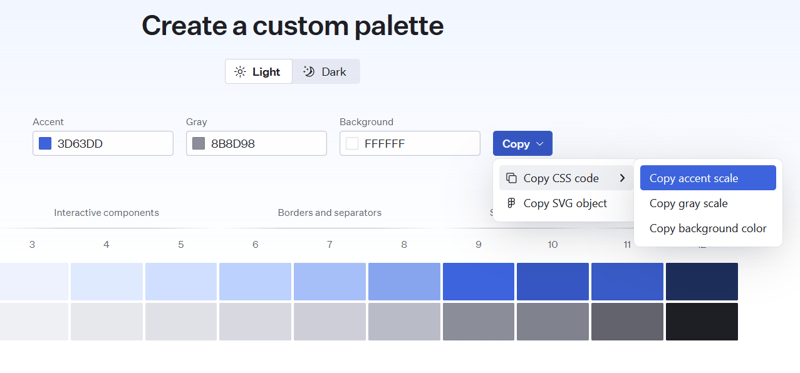This screenshot has height=373, width=800.
Task: Click accent swatch for step 9
Action: (x=479, y=281)
